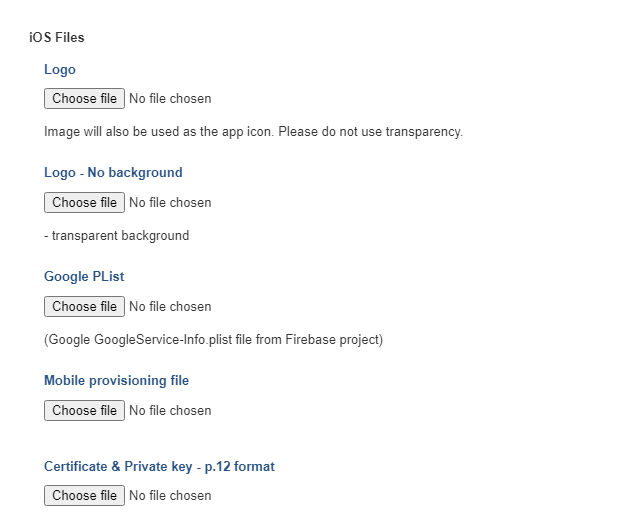The width and height of the screenshot is (631, 529).
Task: Choose file for Certificate & Private key
Action: point(84,495)
